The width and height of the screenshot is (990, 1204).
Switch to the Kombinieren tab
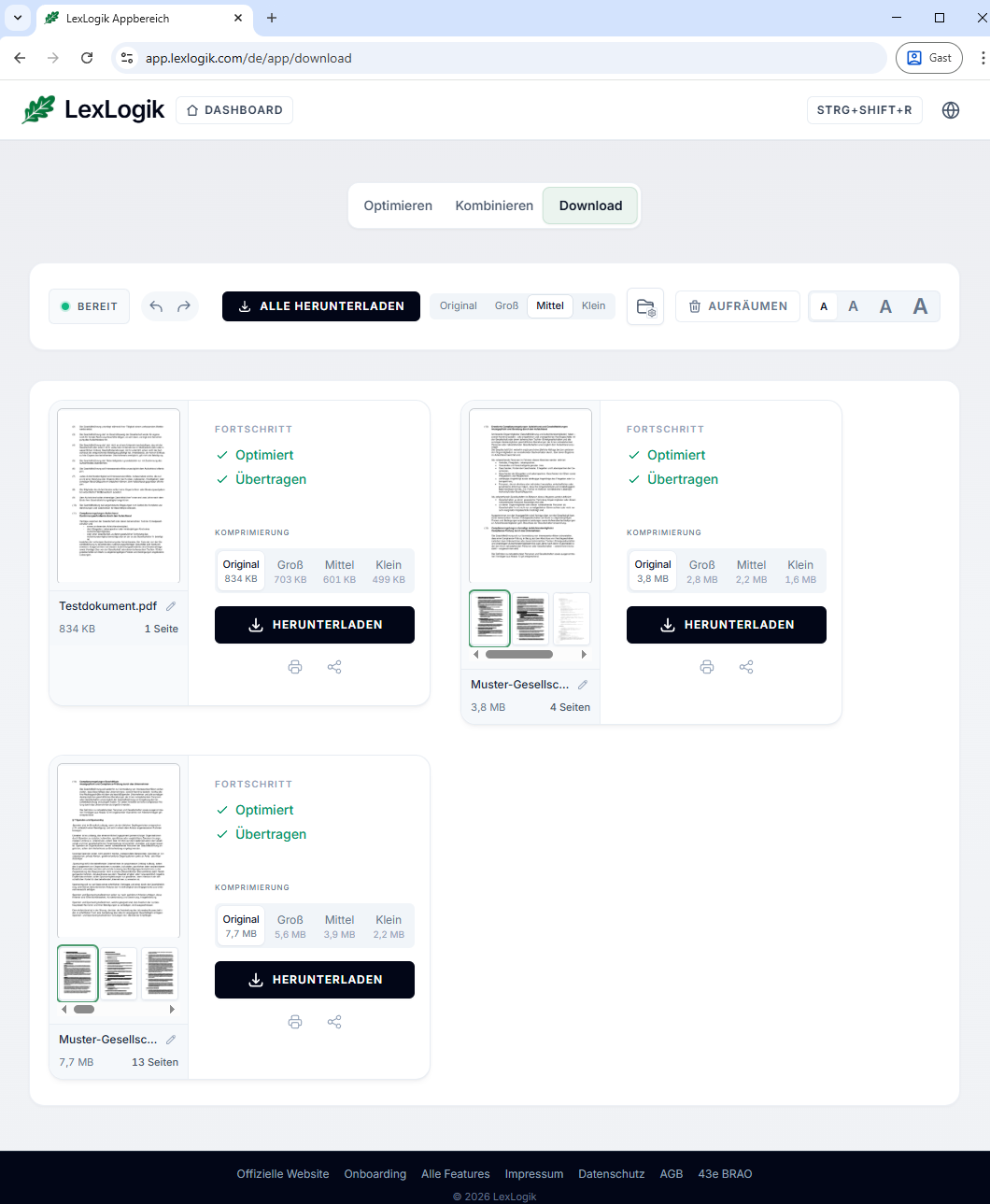click(494, 205)
